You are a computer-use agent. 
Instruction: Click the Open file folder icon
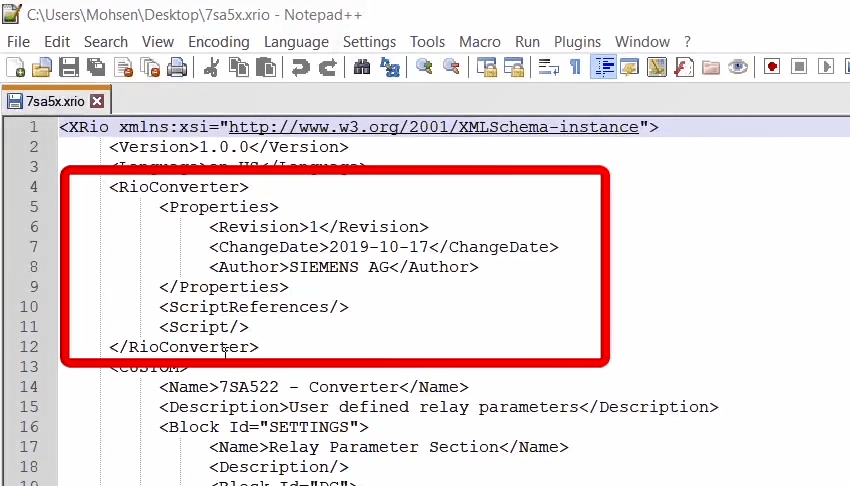click(42, 67)
